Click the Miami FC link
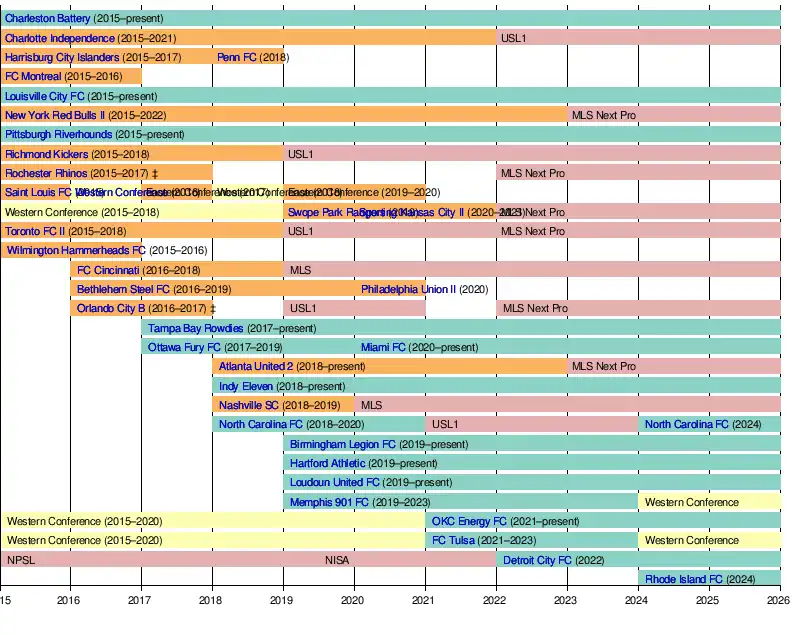 pos(383,347)
